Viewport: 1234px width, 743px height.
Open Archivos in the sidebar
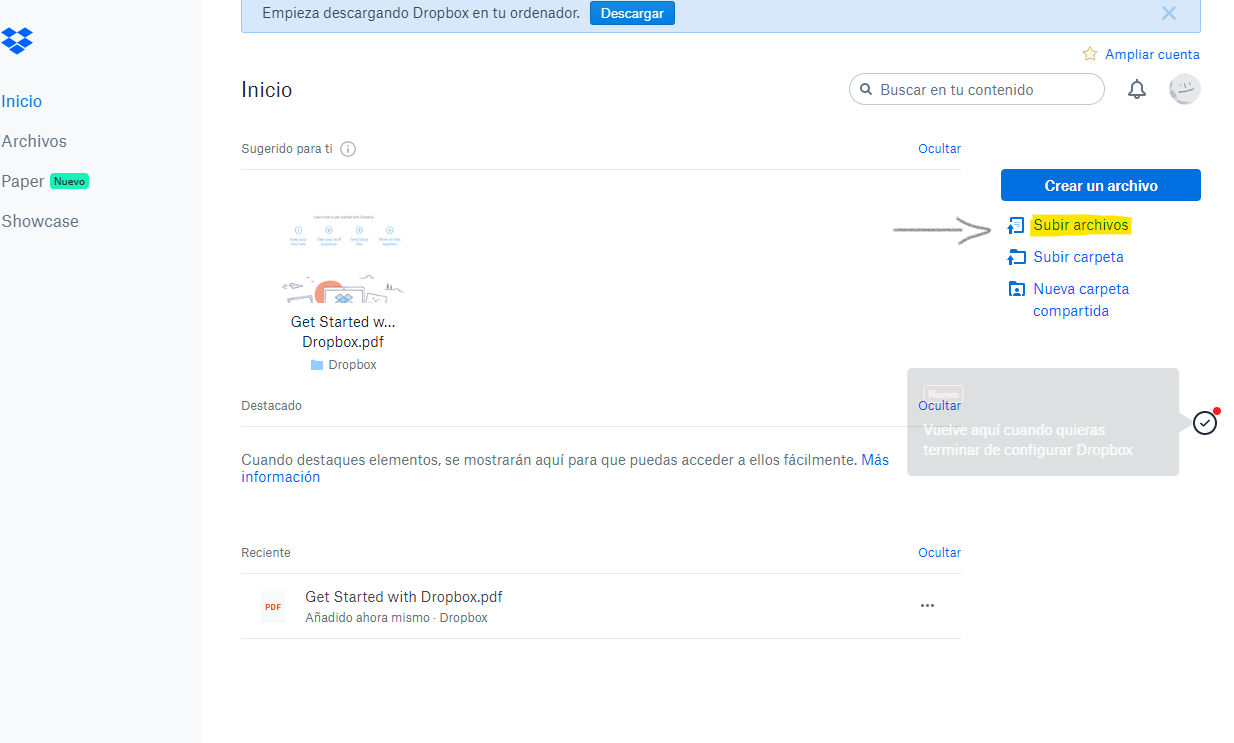click(34, 141)
